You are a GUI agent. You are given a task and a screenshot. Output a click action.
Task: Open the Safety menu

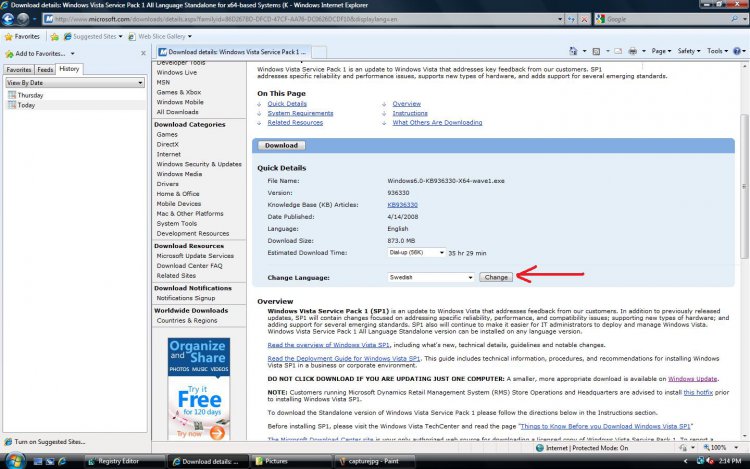coord(689,51)
